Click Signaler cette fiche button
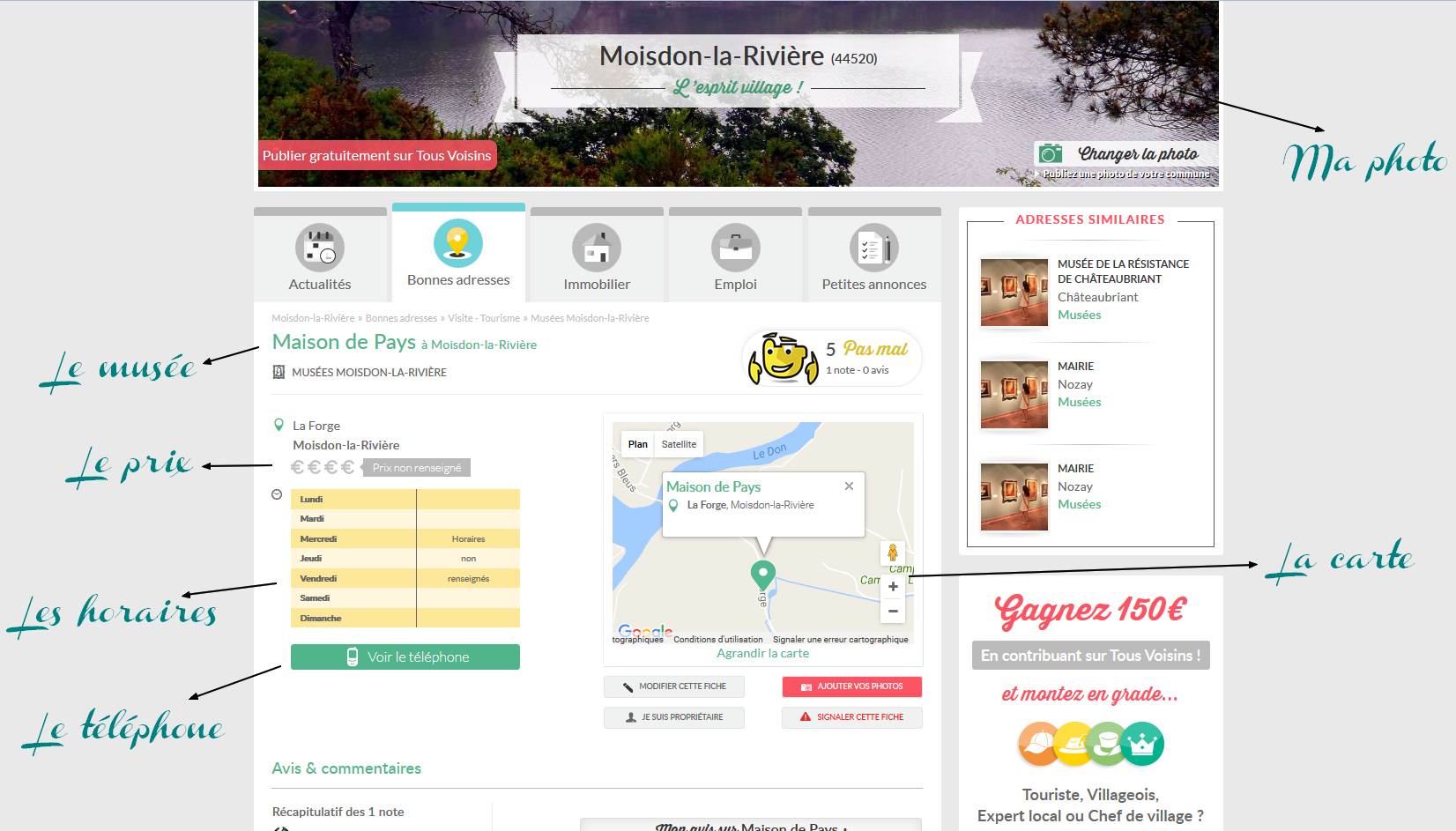This screenshot has height=831, width=1456. (x=851, y=717)
